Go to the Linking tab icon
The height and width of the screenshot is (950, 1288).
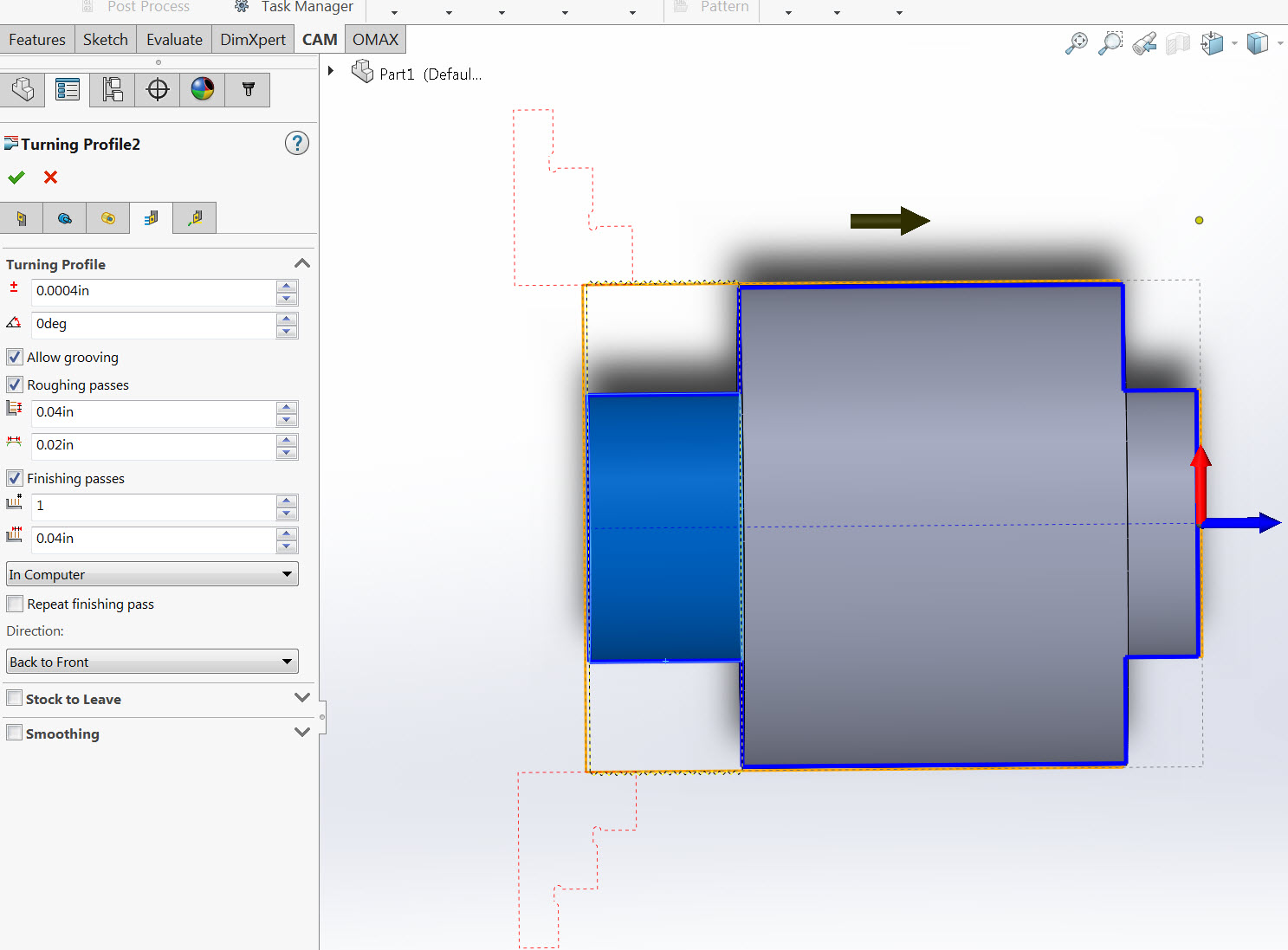pyautogui.click(x=195, y=218)
